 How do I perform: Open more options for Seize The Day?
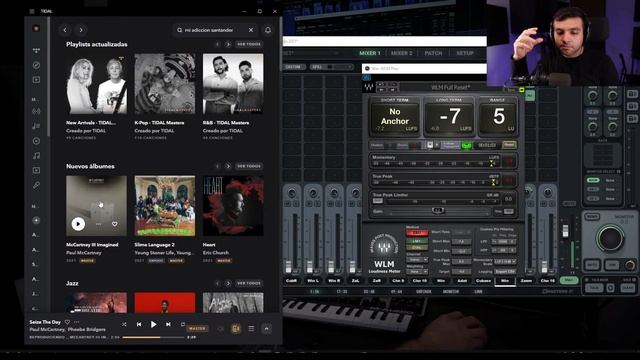(x=77, y=322)
